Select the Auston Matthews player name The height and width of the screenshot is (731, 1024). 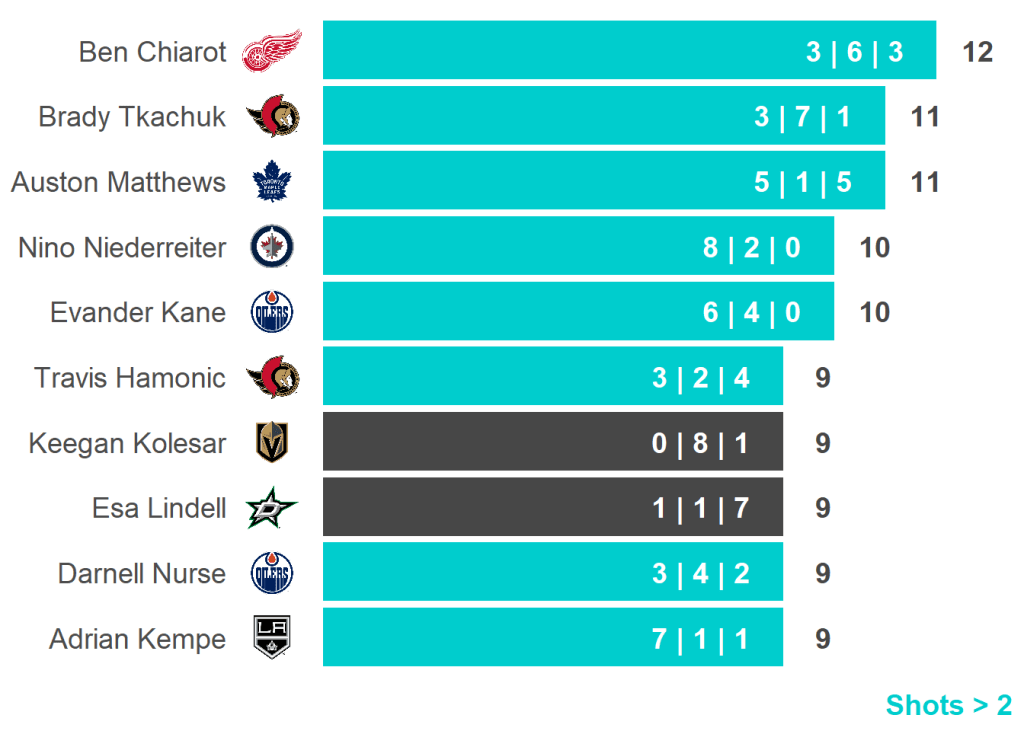pos(119,183)
